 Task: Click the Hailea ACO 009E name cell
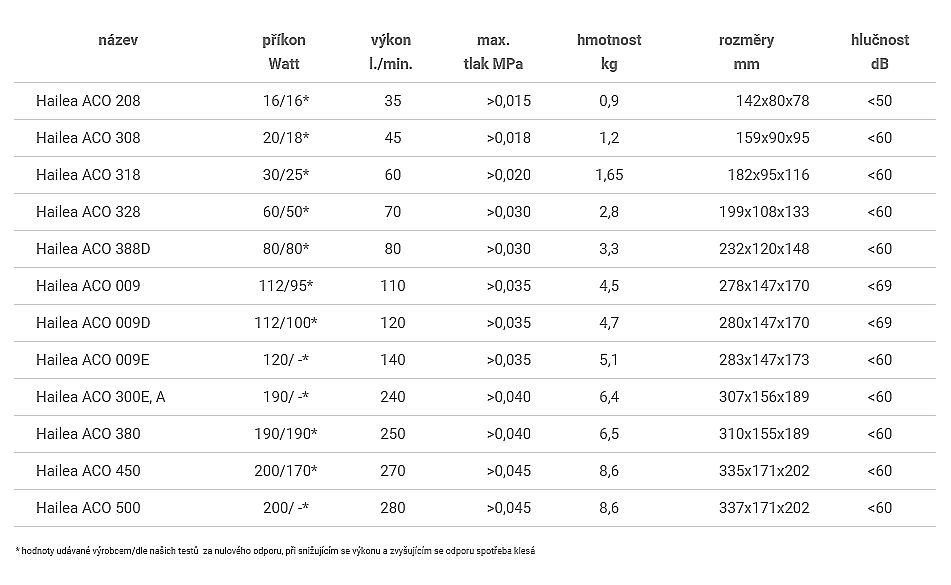(x=92, y=360)
